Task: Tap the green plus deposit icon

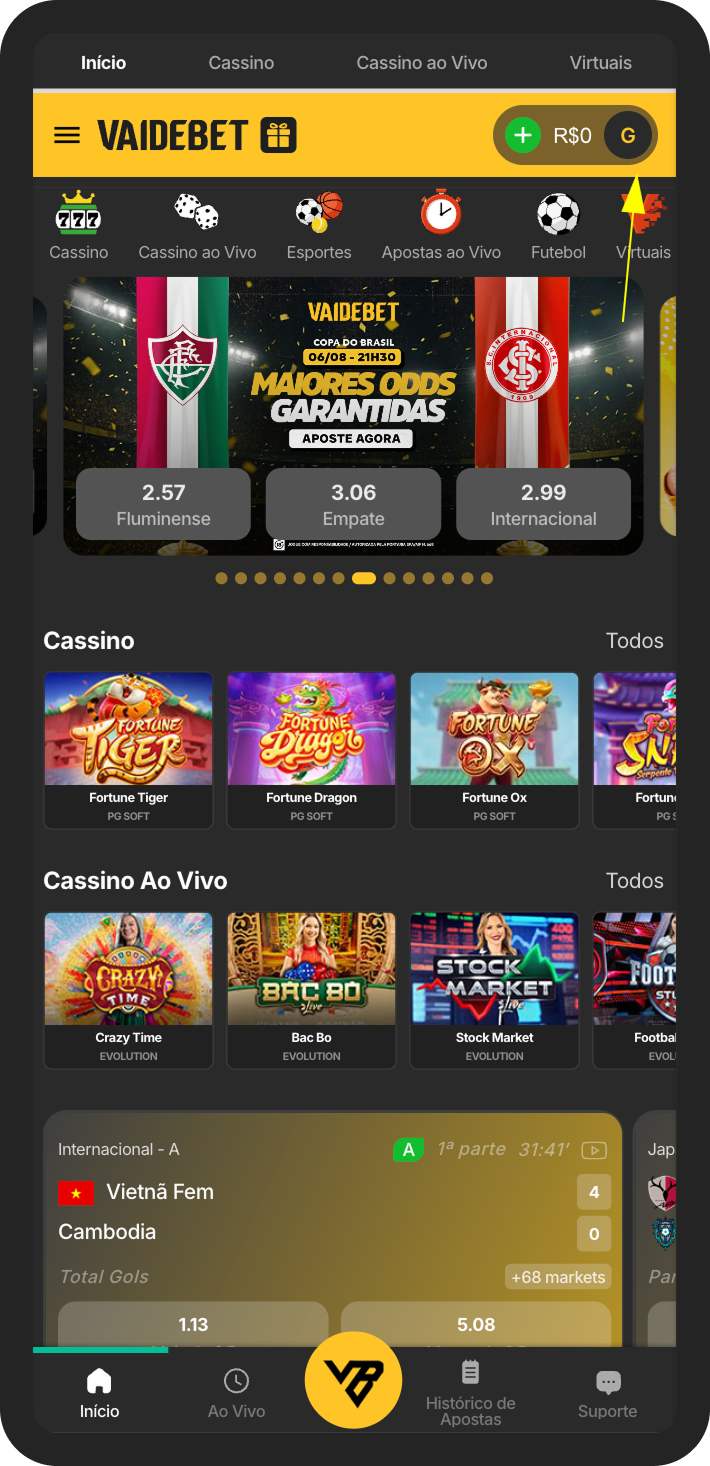Action: (x=522, y=135)
